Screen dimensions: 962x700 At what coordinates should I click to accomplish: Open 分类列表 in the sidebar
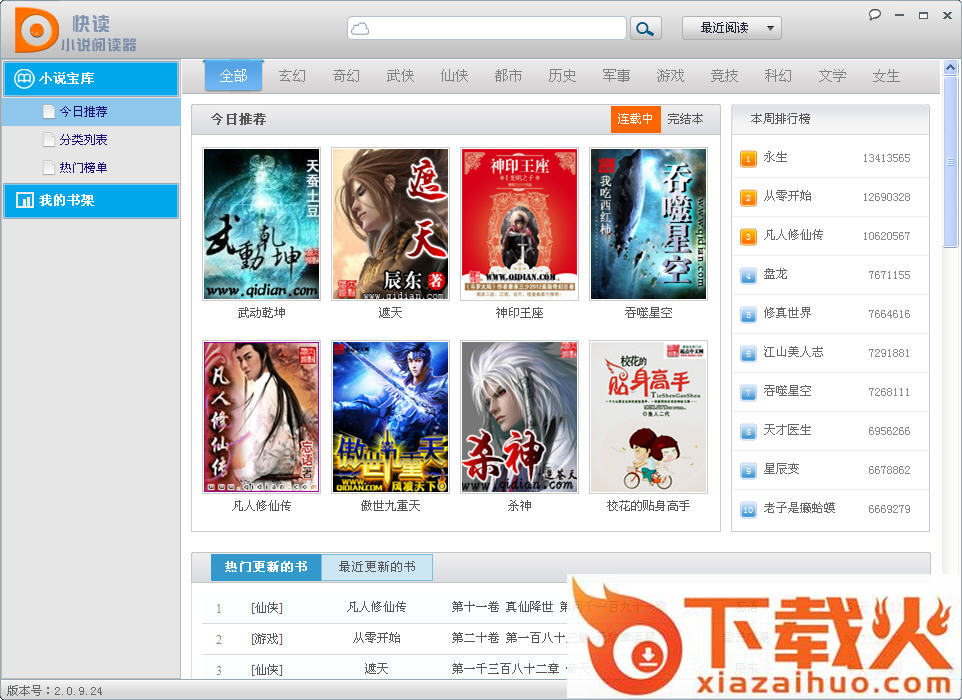pos(83,140)
